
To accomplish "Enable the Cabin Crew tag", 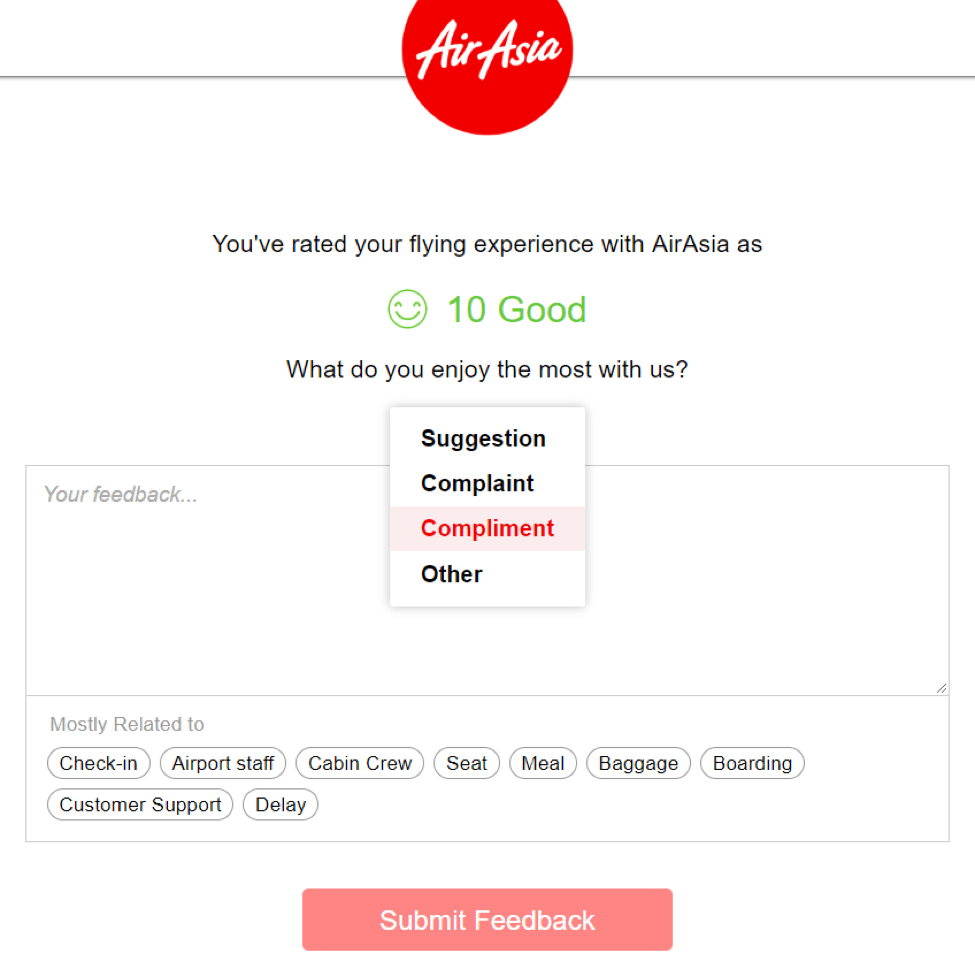I will tap(360, 763).
